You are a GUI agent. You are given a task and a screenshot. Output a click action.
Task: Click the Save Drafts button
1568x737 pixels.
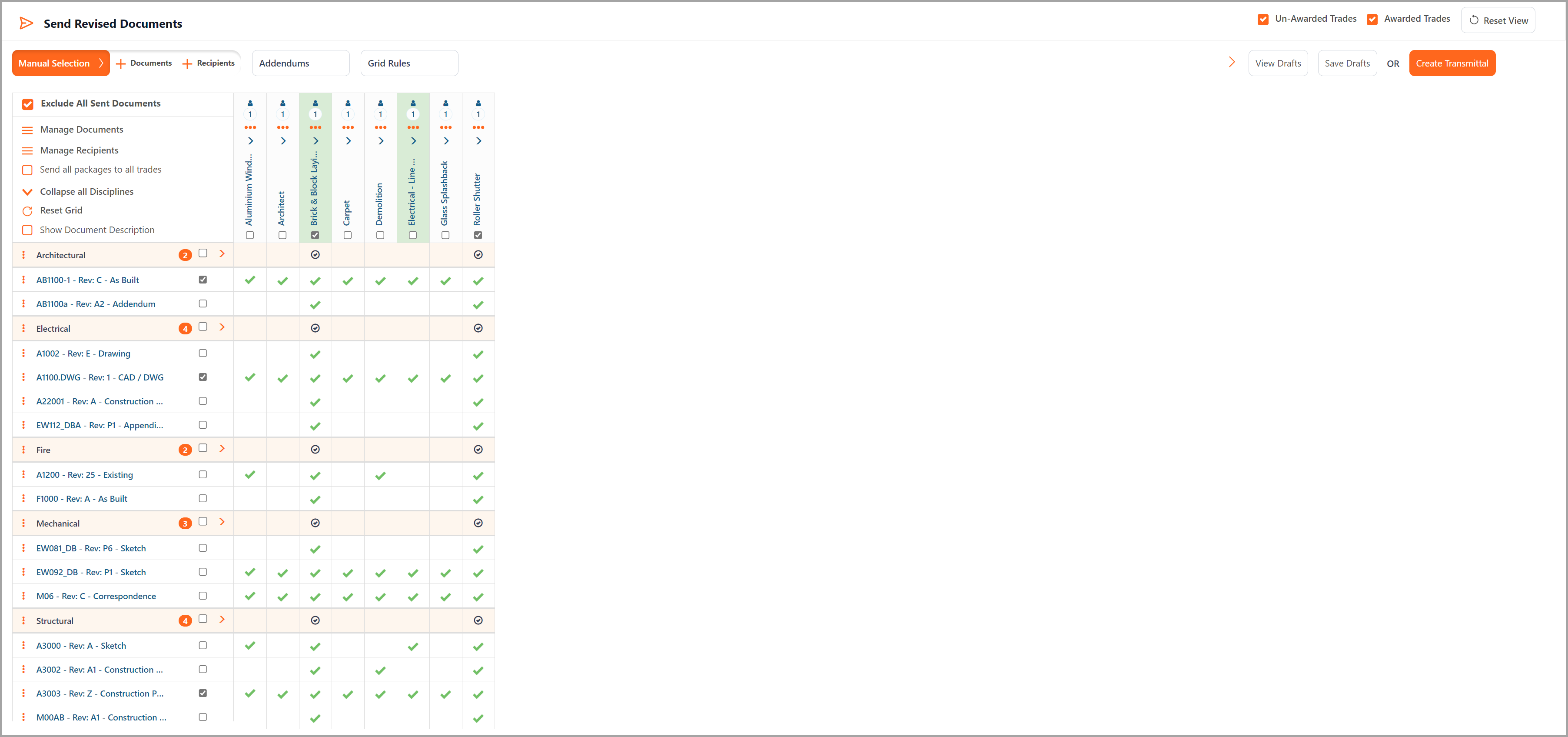(1346, 63)
